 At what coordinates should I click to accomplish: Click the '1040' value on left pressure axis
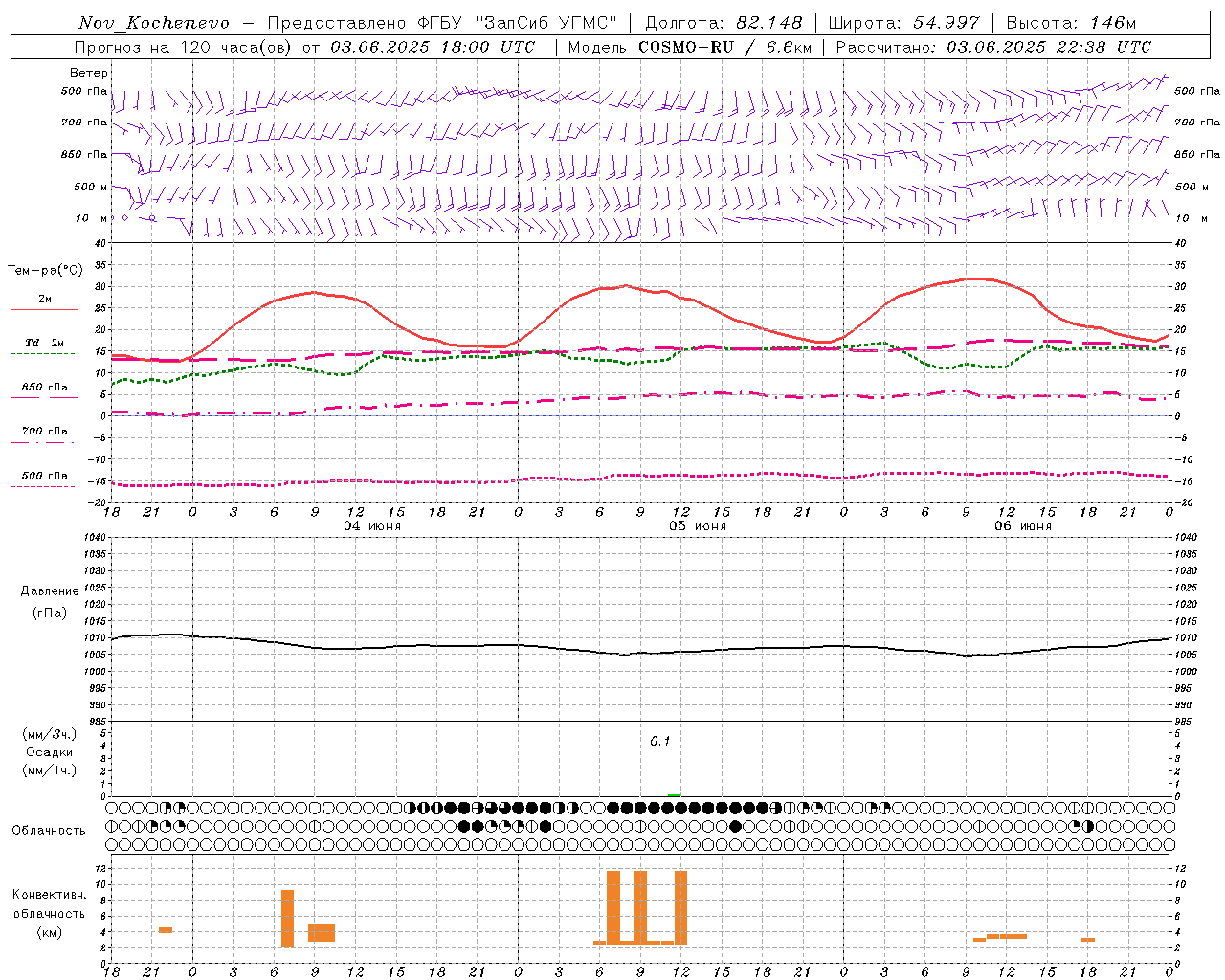(96, 538)
